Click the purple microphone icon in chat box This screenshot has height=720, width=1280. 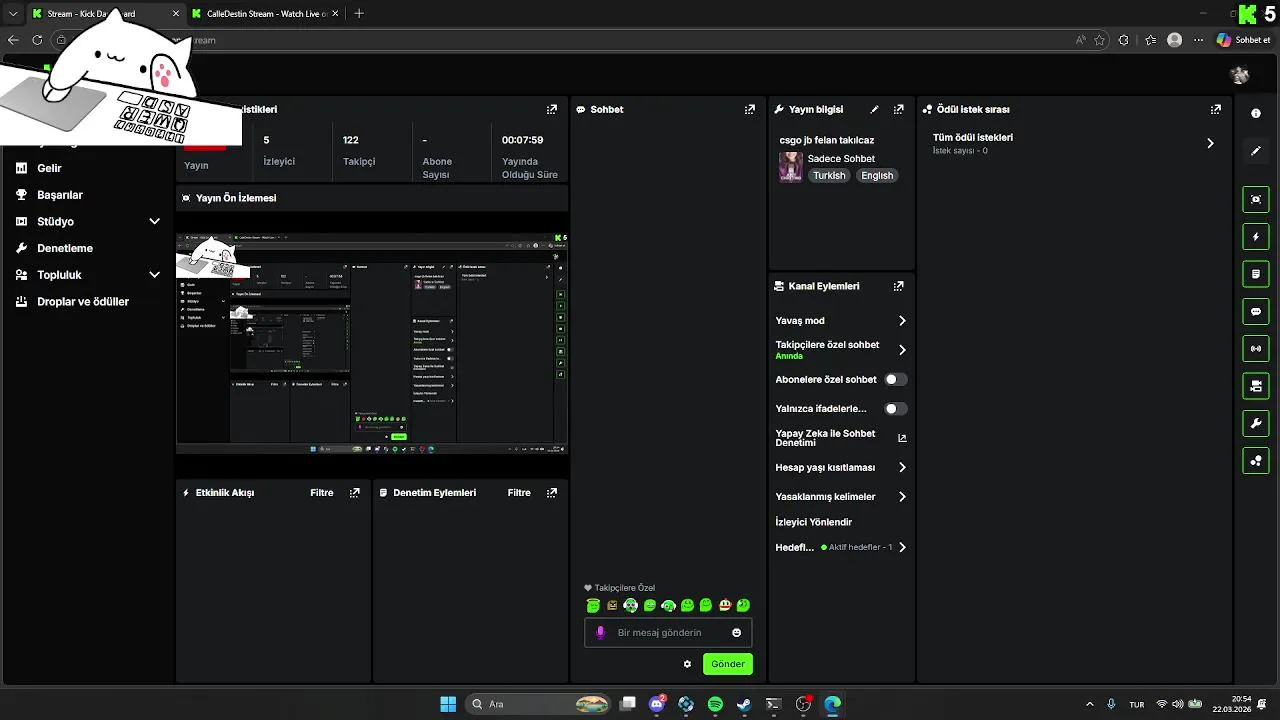pyautogui.click(x=601, y=632)
